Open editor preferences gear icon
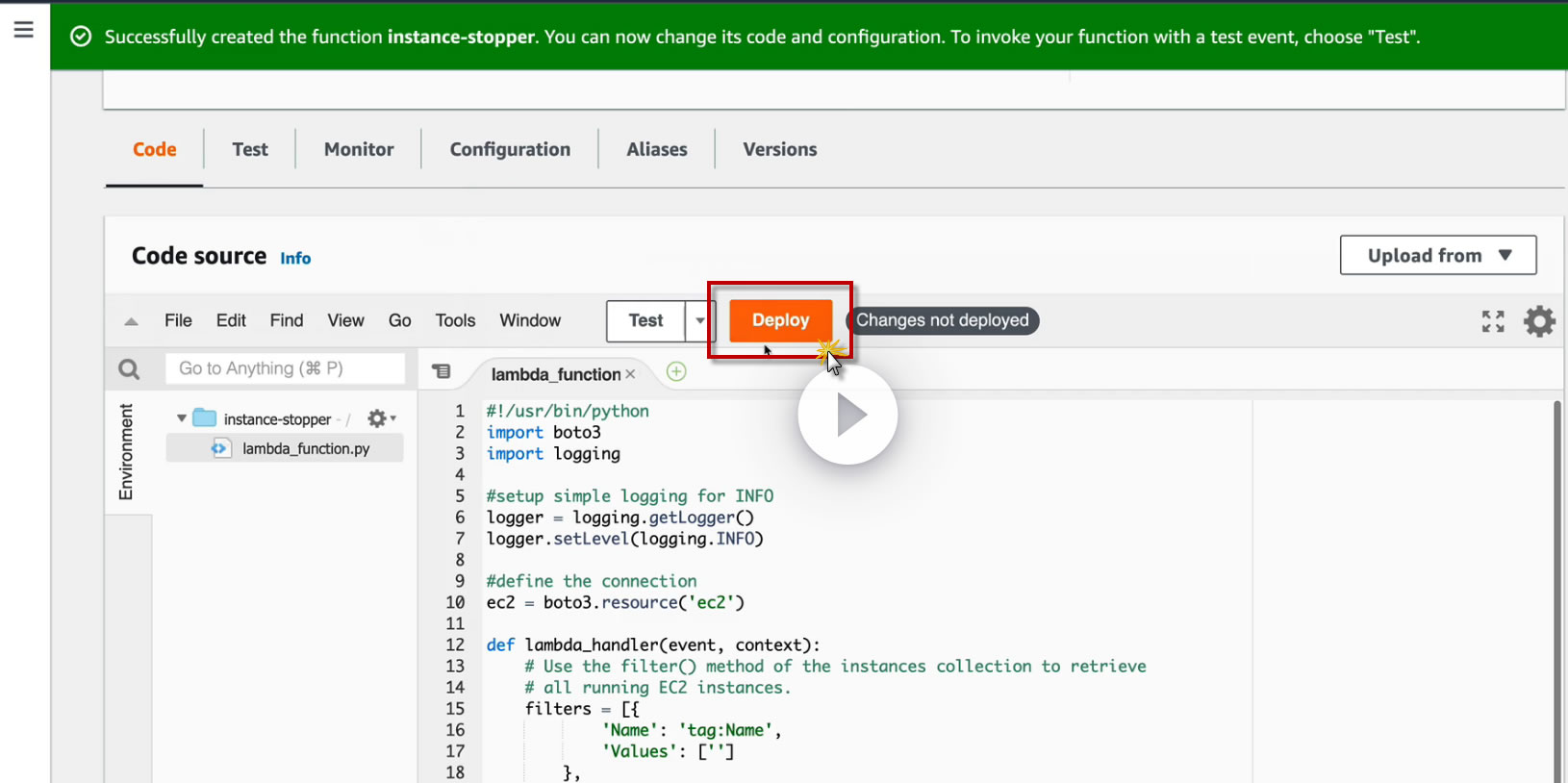The height and width of the screenshot is (783, 1568). pyautogui.click(x=1539, y=321)
